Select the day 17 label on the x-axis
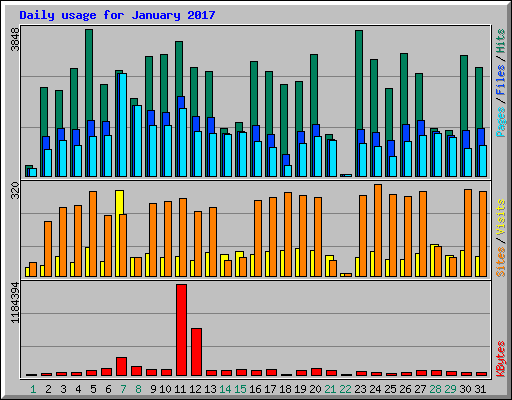The image size is (512, 400). point(270,389)
